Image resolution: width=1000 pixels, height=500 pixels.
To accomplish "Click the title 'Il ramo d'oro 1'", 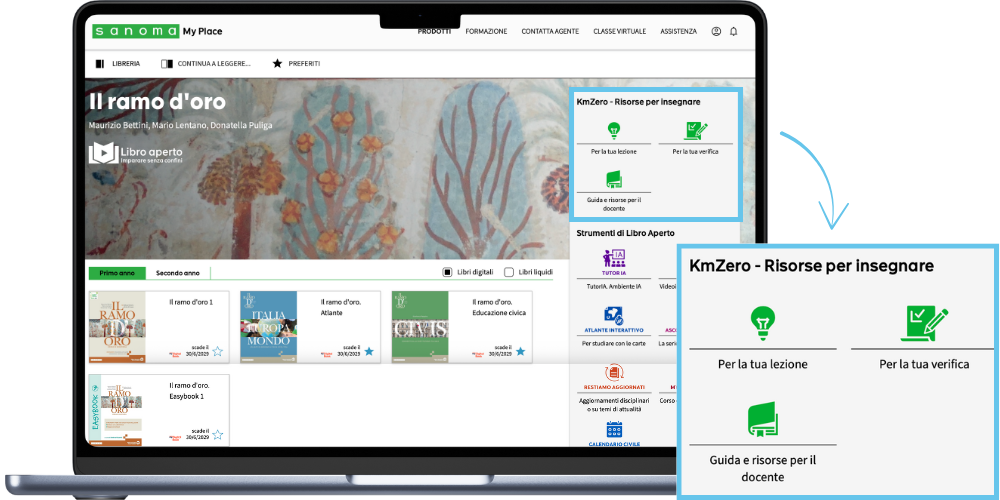I will tap(191, 302).
